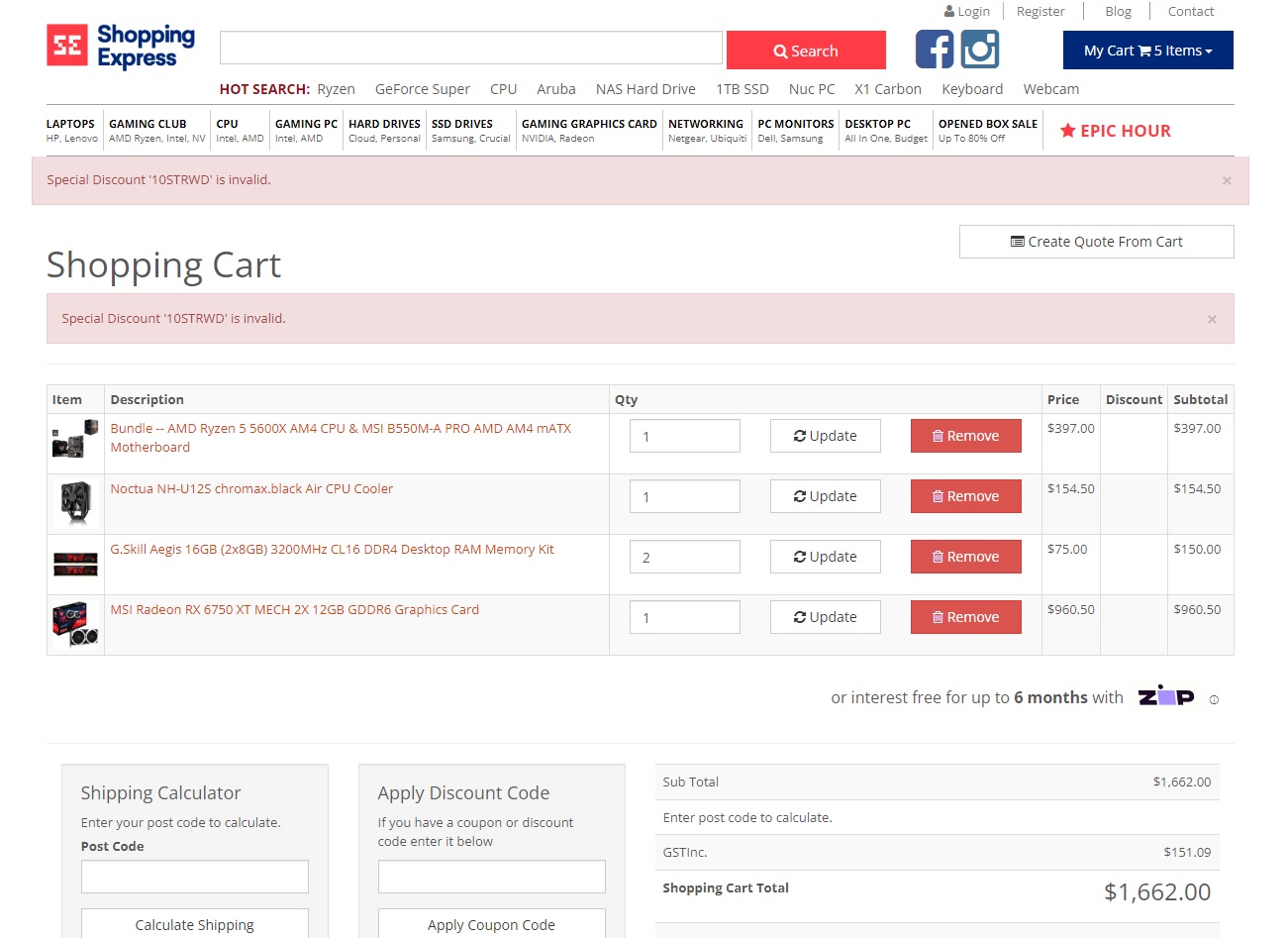Open the Zip info circle icon

pyautogui.click(x=1214, y=699)
